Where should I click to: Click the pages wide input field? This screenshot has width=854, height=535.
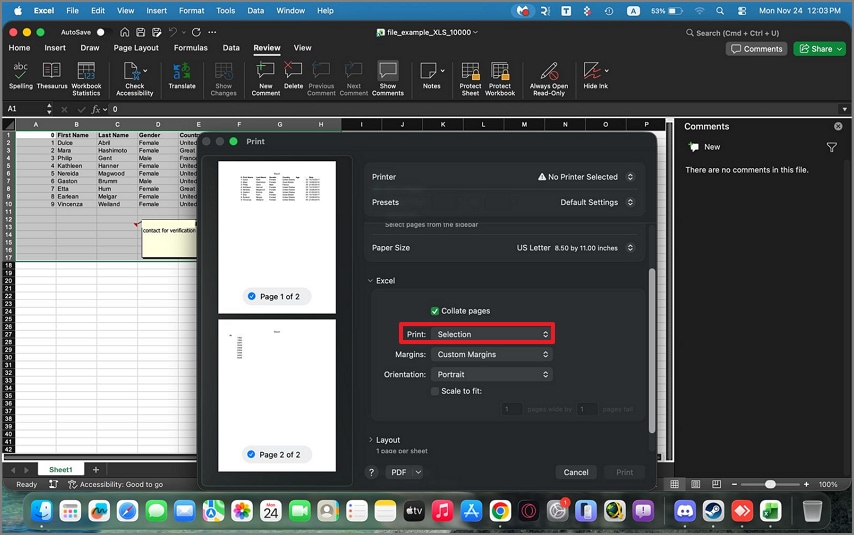(512, 409)
